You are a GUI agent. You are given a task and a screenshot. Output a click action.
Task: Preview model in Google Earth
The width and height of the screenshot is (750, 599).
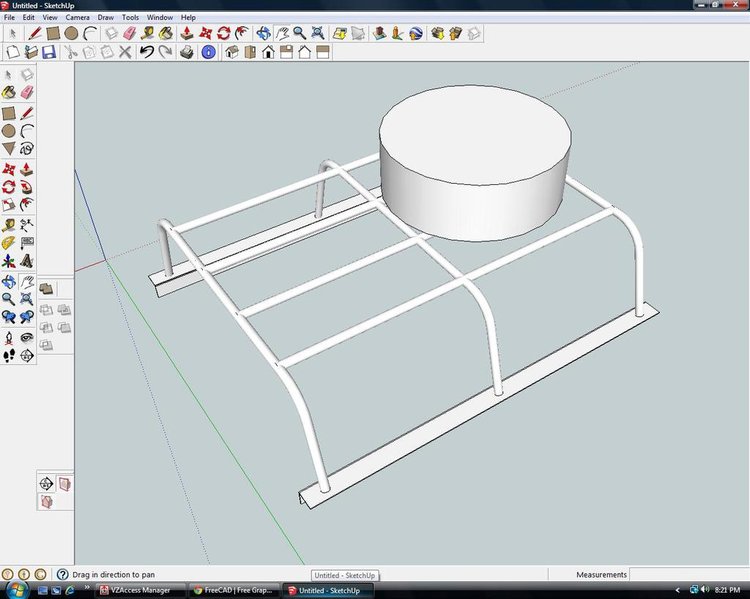click(416, 33)
